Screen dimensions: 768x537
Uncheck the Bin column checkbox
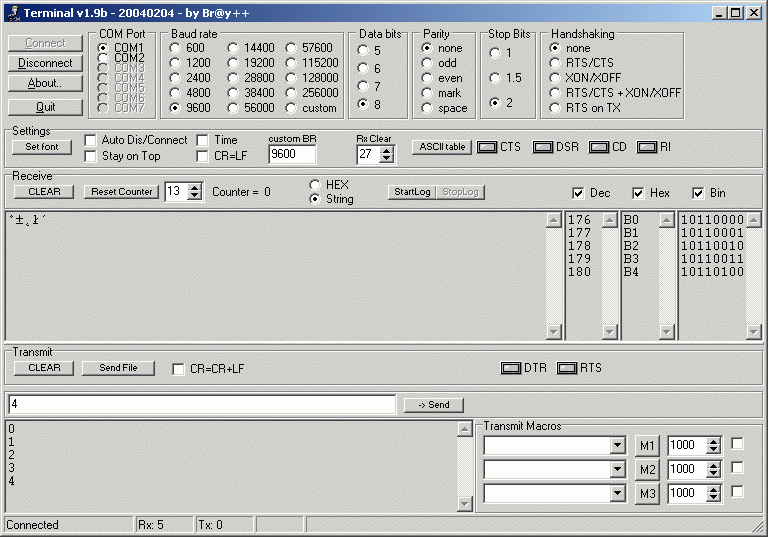tap(699, 193)
